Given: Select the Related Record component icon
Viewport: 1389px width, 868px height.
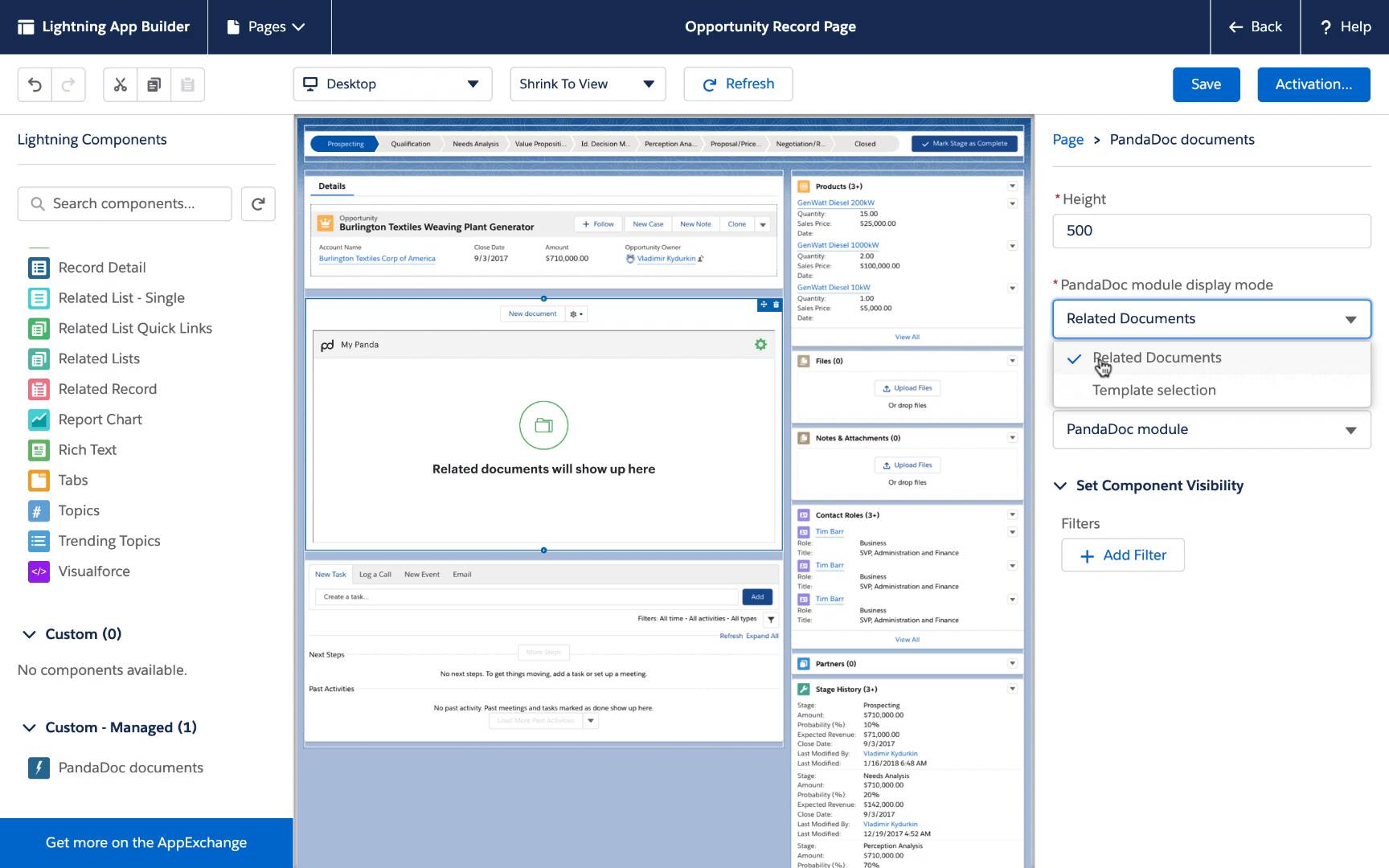Looking at the screenshot, I should click(x=39, y=389).
